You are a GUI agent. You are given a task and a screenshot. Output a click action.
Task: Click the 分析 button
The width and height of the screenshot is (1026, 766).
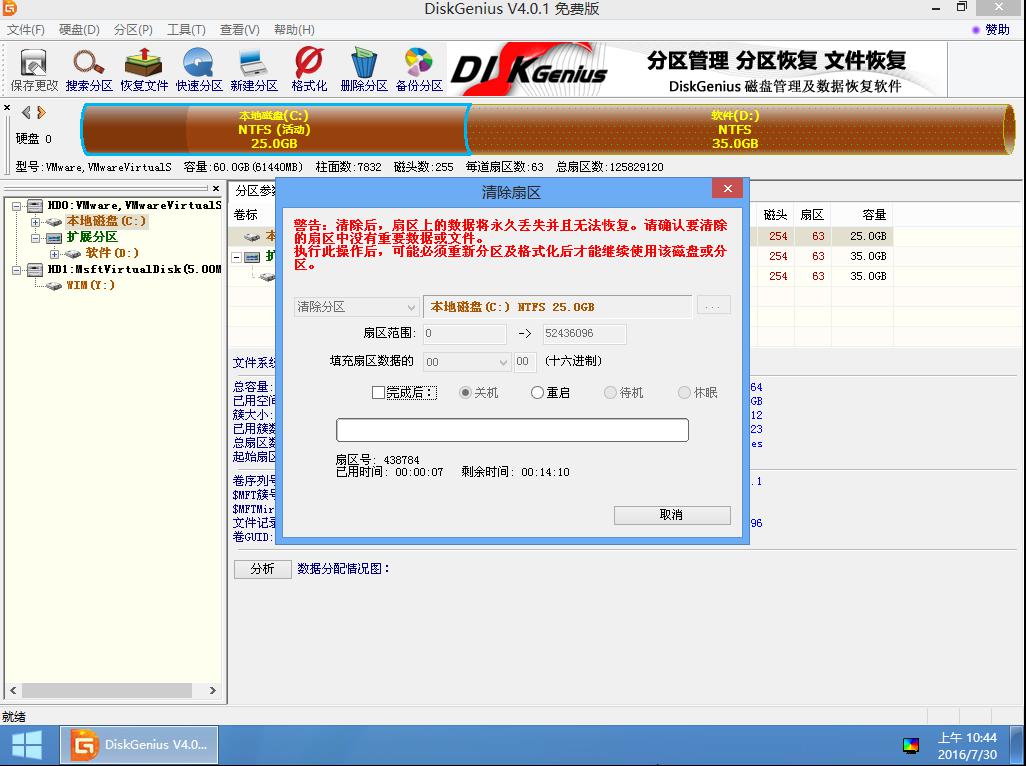262,569
